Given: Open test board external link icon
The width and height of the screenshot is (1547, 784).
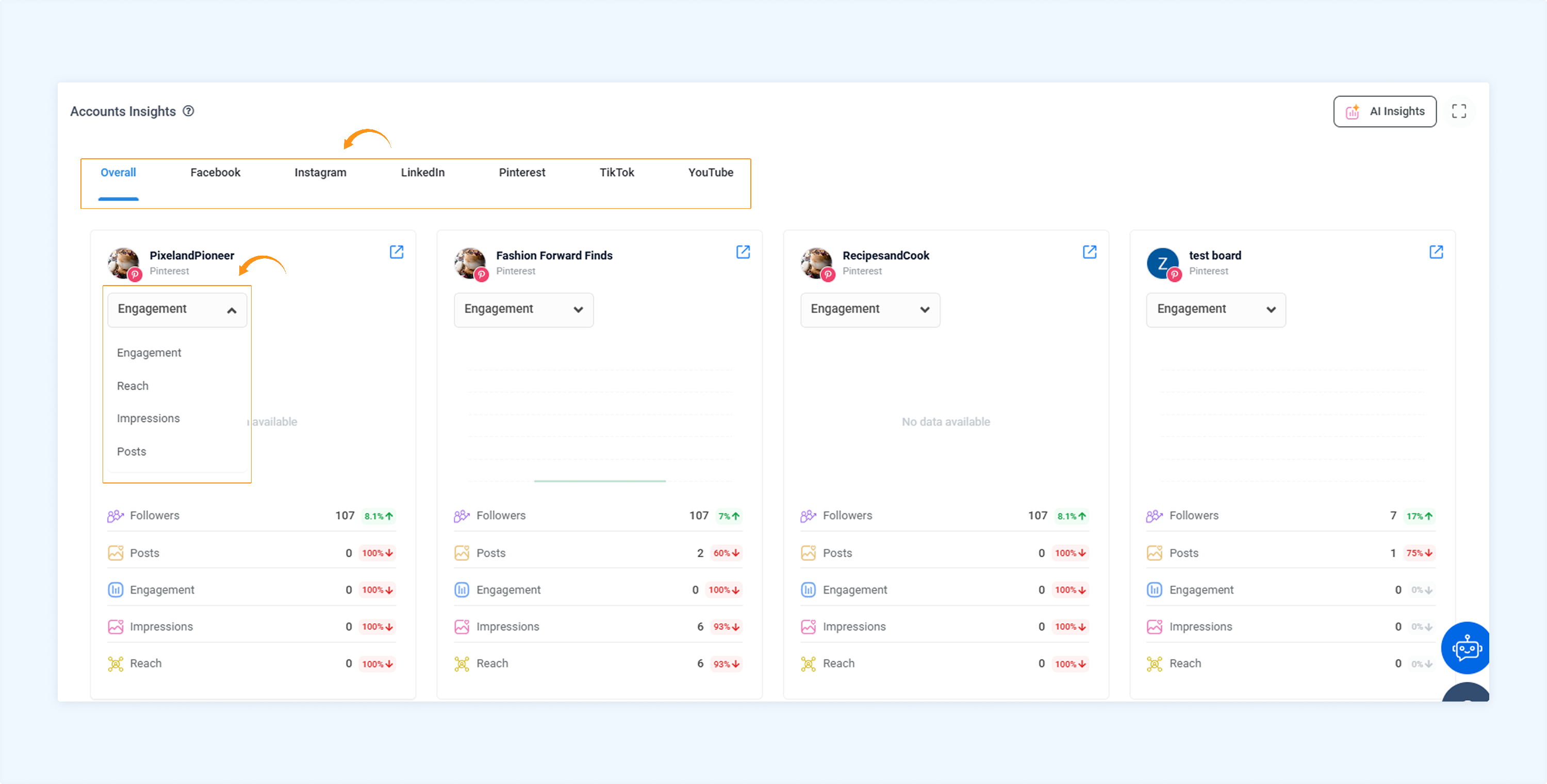Looking at the screenshot, I should point(1436,252).
